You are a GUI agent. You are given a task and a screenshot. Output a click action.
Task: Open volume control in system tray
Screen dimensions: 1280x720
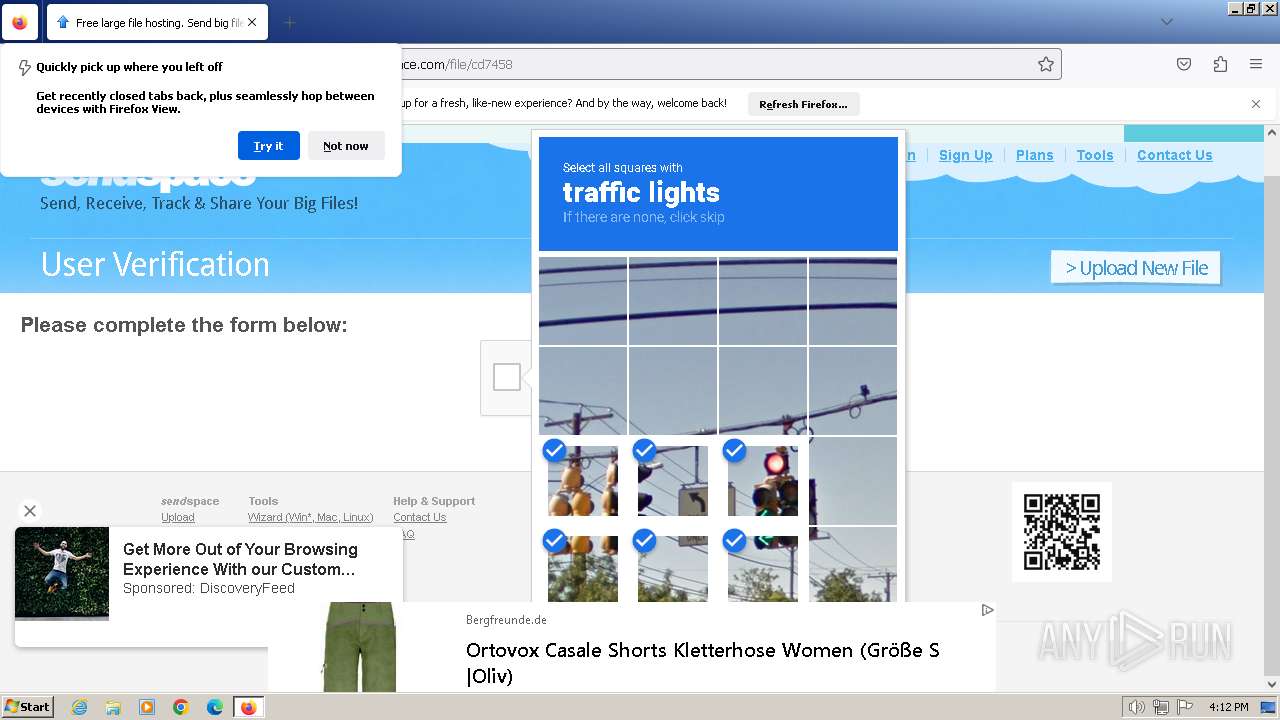[1136, 707]
